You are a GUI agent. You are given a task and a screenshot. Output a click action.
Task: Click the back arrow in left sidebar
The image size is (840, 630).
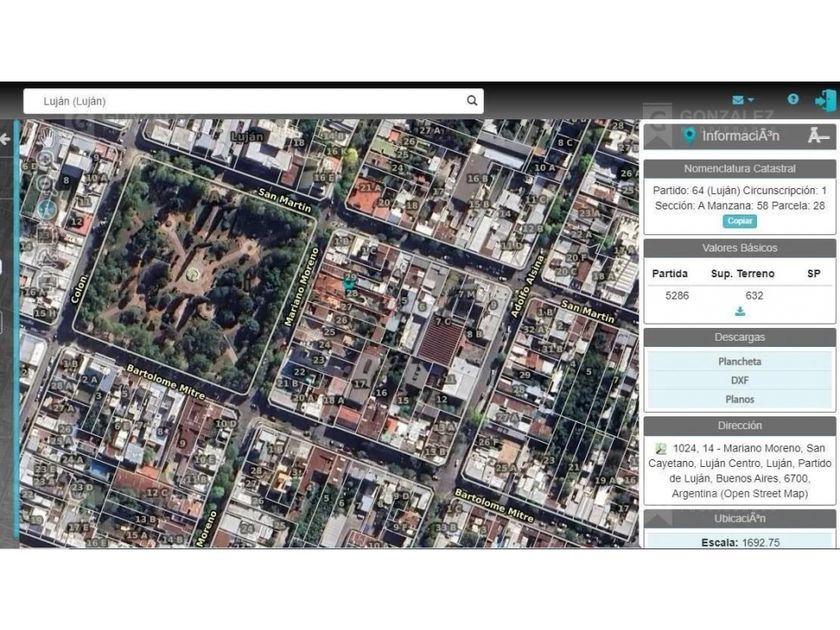5,139
